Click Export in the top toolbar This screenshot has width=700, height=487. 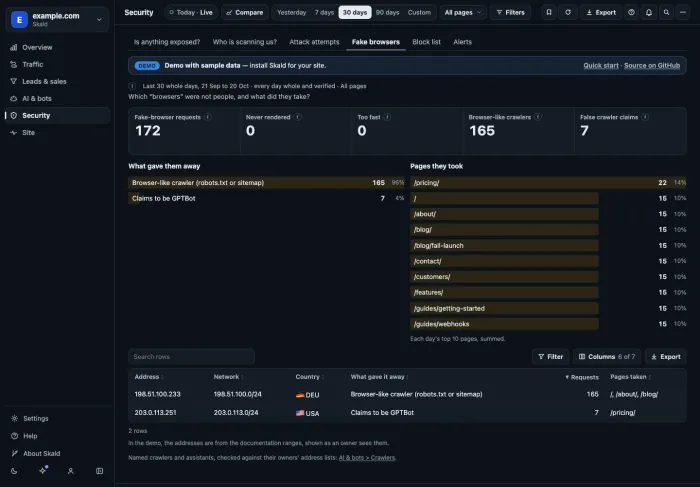[x=601, y=12]
